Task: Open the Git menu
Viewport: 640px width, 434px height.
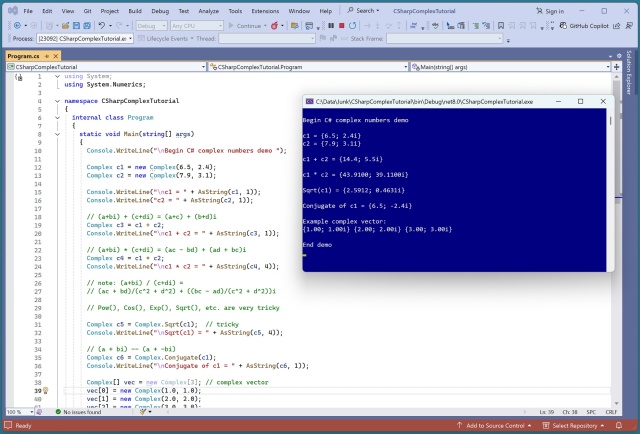Action: coord(88,11)
